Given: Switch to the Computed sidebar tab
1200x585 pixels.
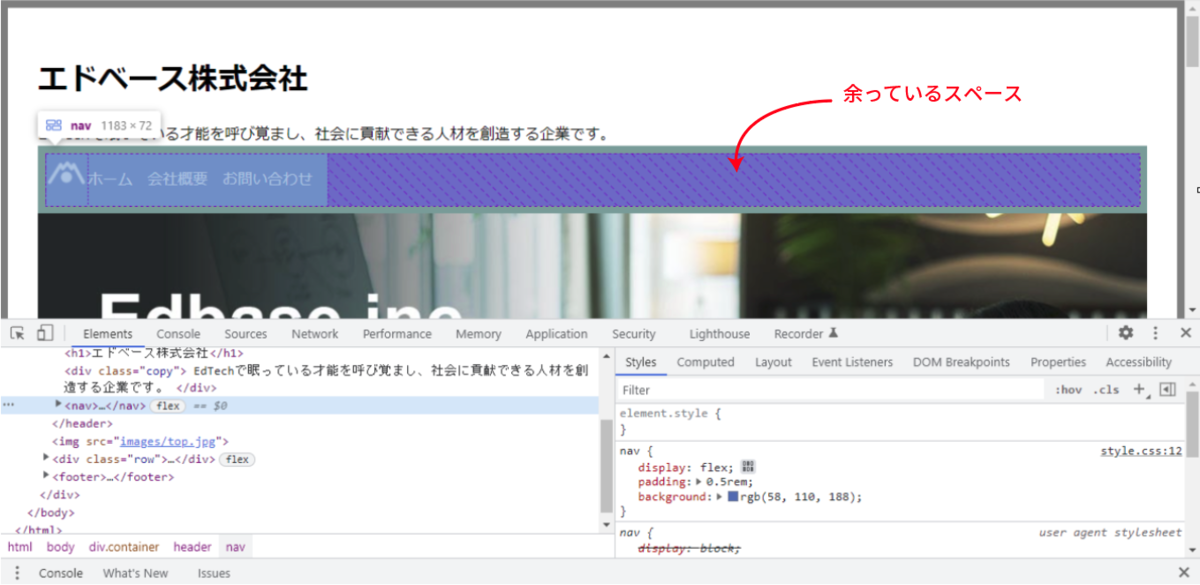Looking at the screenshot, I should (706, 362).
